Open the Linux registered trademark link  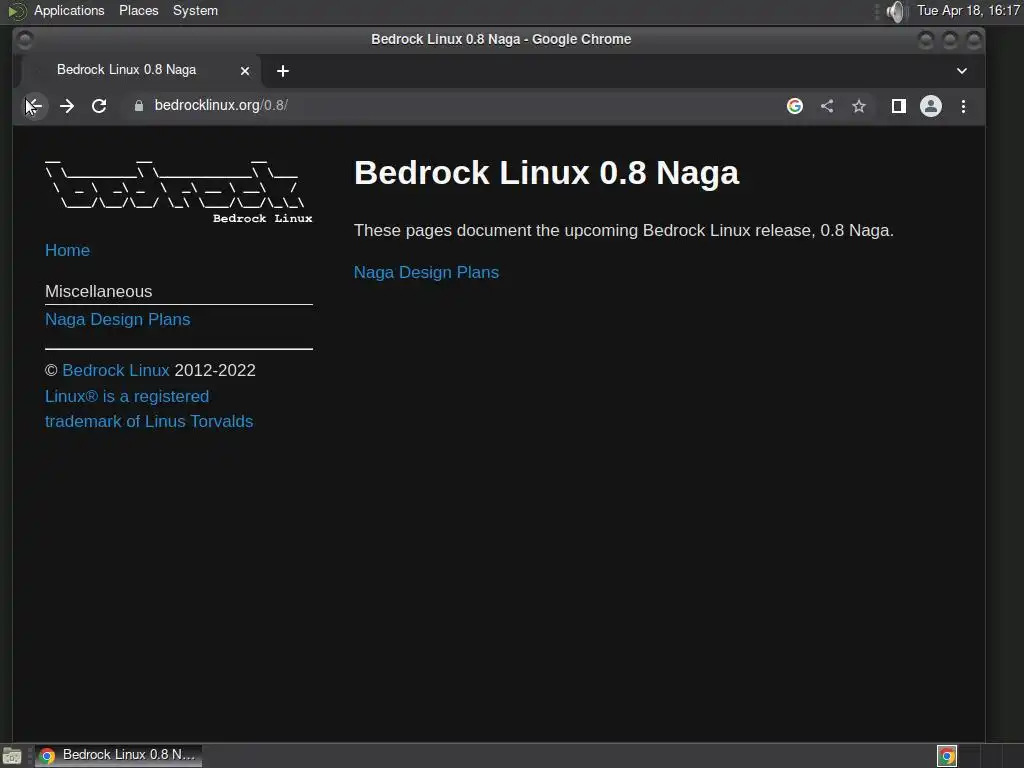click(x=149, y=409)
